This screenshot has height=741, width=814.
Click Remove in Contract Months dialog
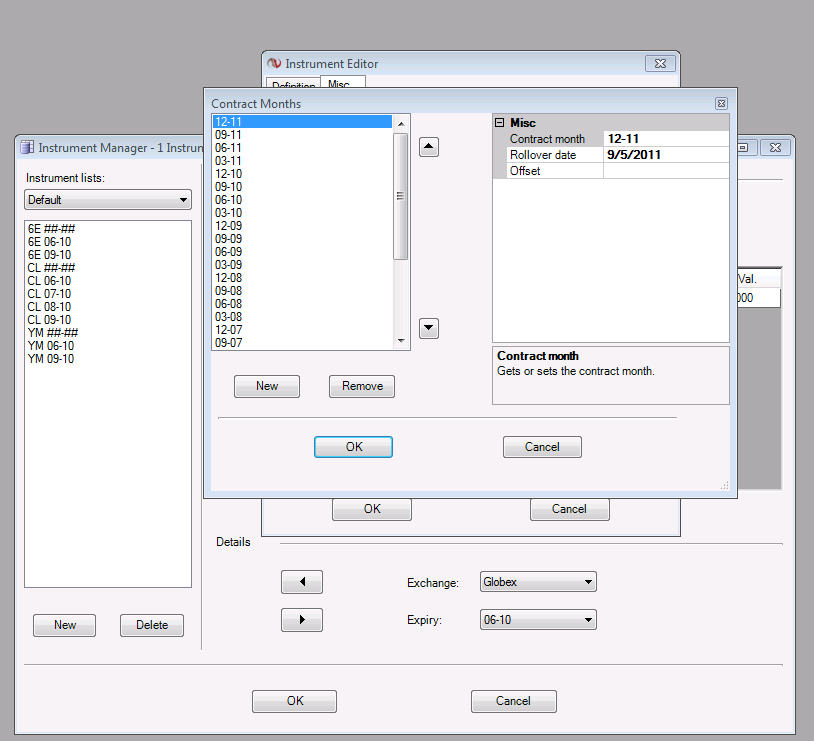point(362,386)
